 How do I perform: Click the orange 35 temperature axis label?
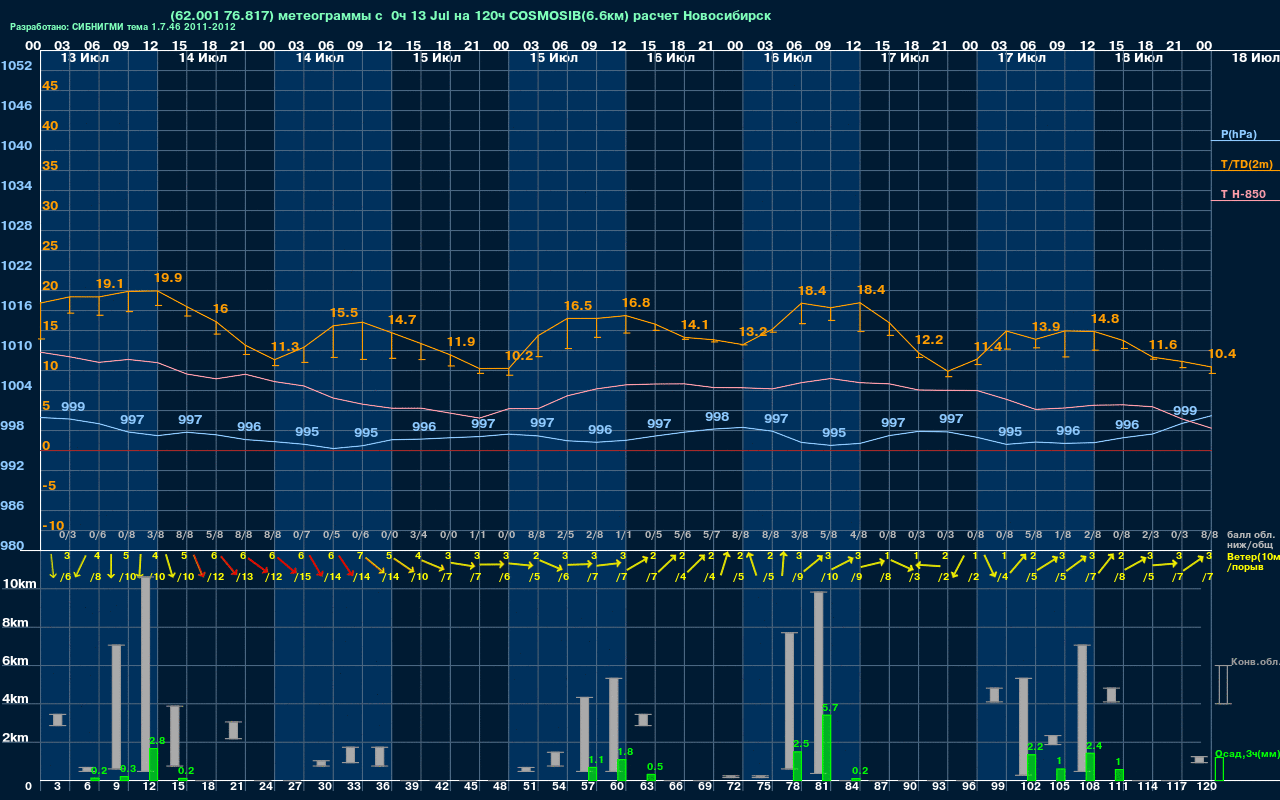50,166
